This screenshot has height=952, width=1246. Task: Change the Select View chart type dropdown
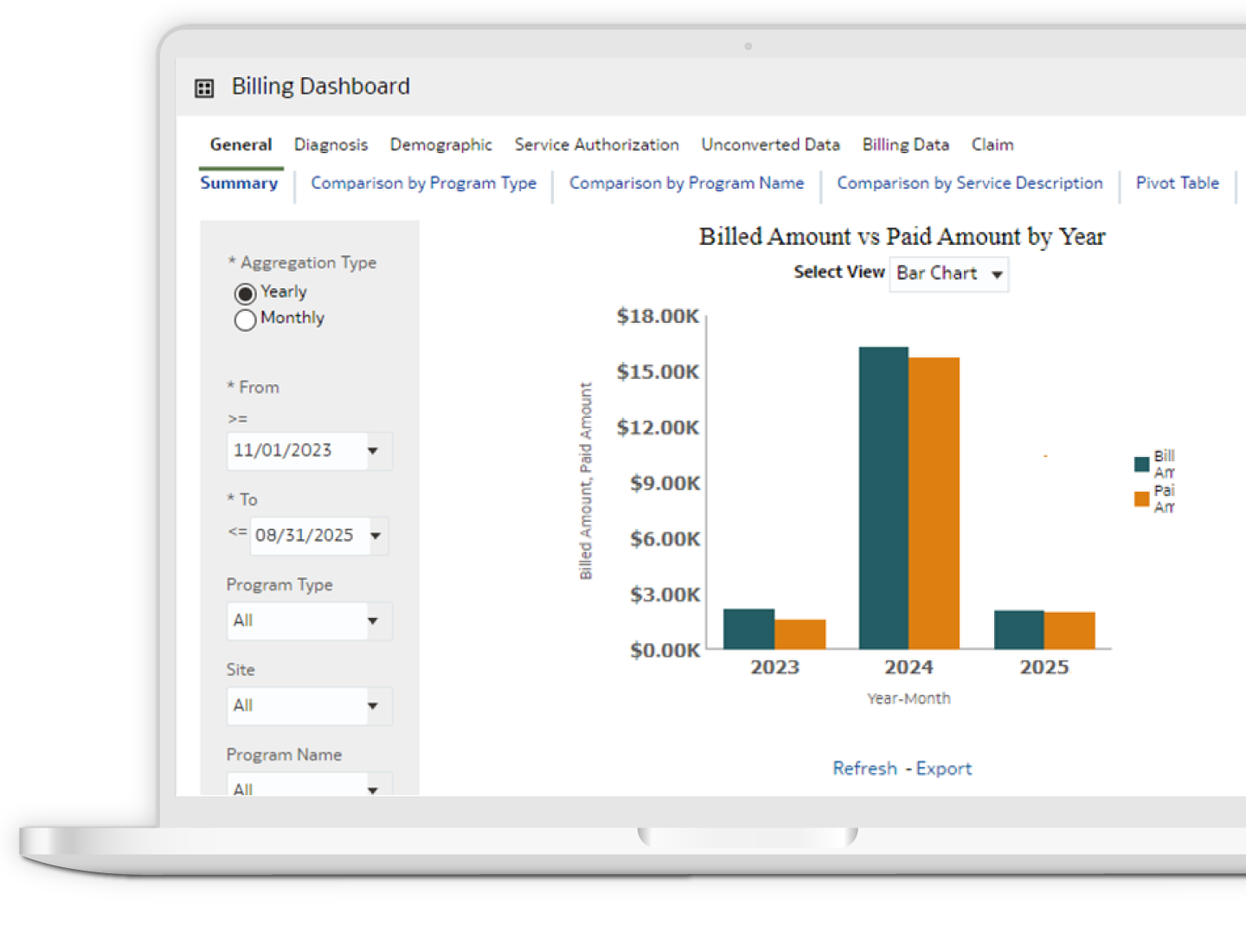948,273
